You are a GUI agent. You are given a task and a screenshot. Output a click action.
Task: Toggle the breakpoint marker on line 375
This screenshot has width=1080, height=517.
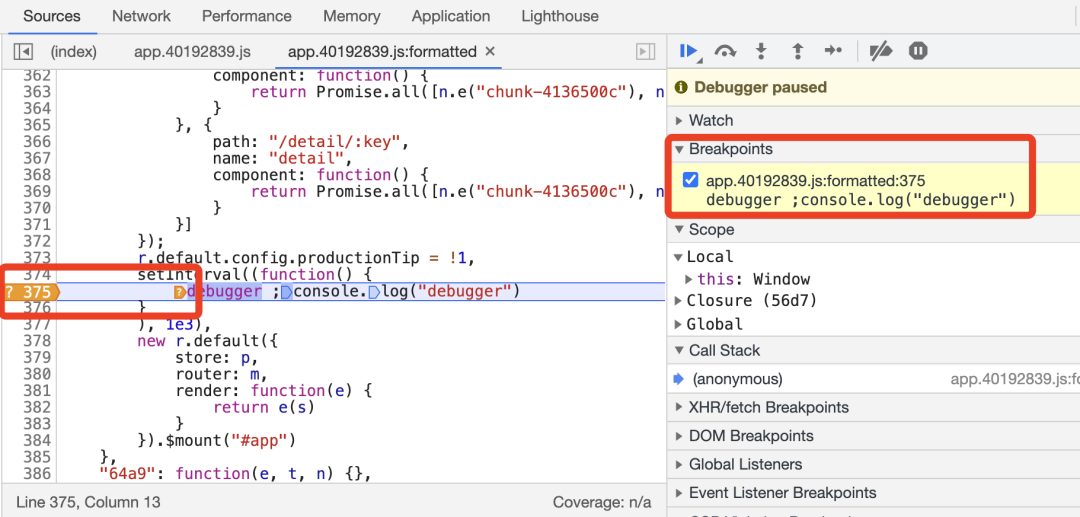point(31,292)
